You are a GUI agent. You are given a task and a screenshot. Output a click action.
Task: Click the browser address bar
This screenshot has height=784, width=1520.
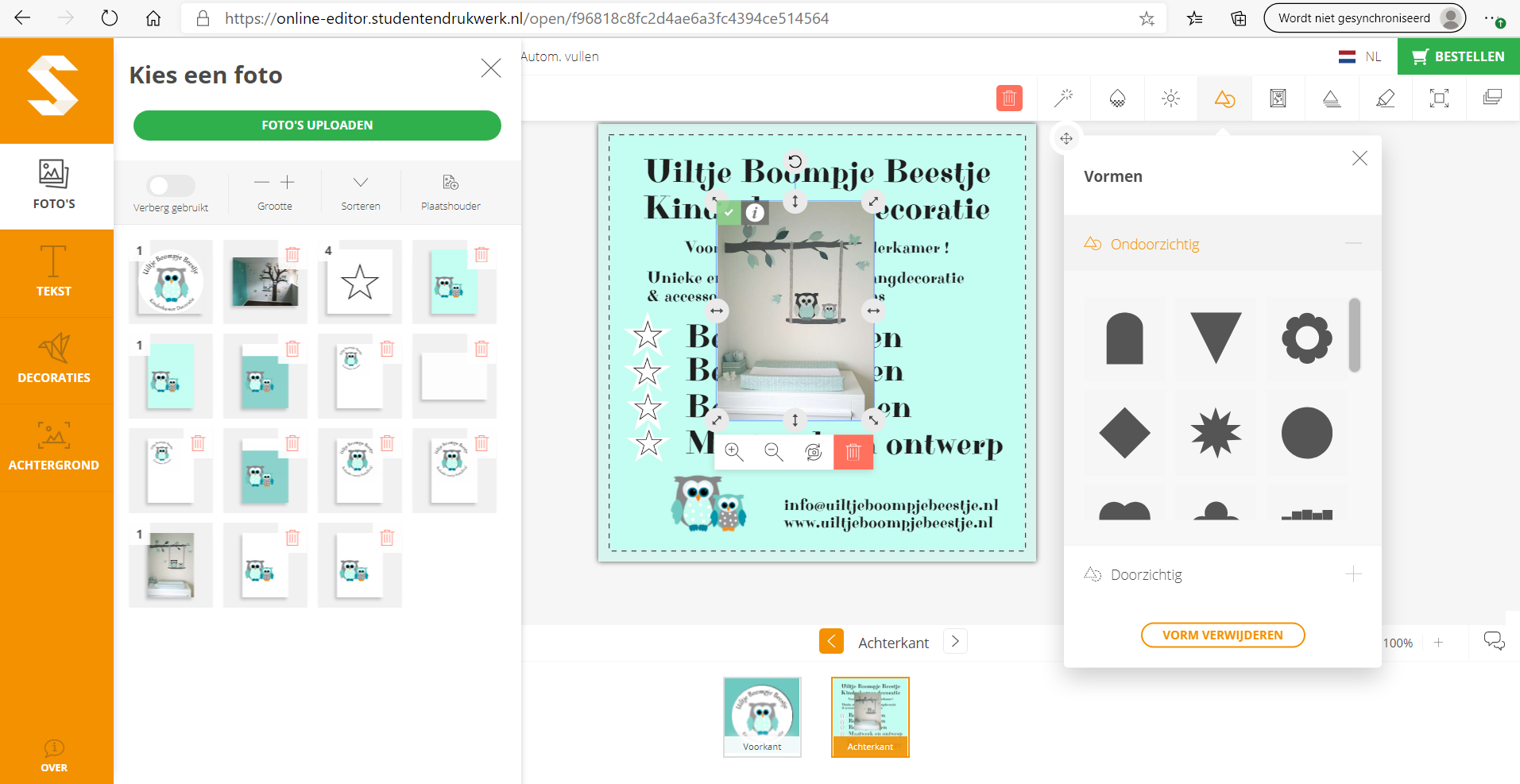point(673,18)
